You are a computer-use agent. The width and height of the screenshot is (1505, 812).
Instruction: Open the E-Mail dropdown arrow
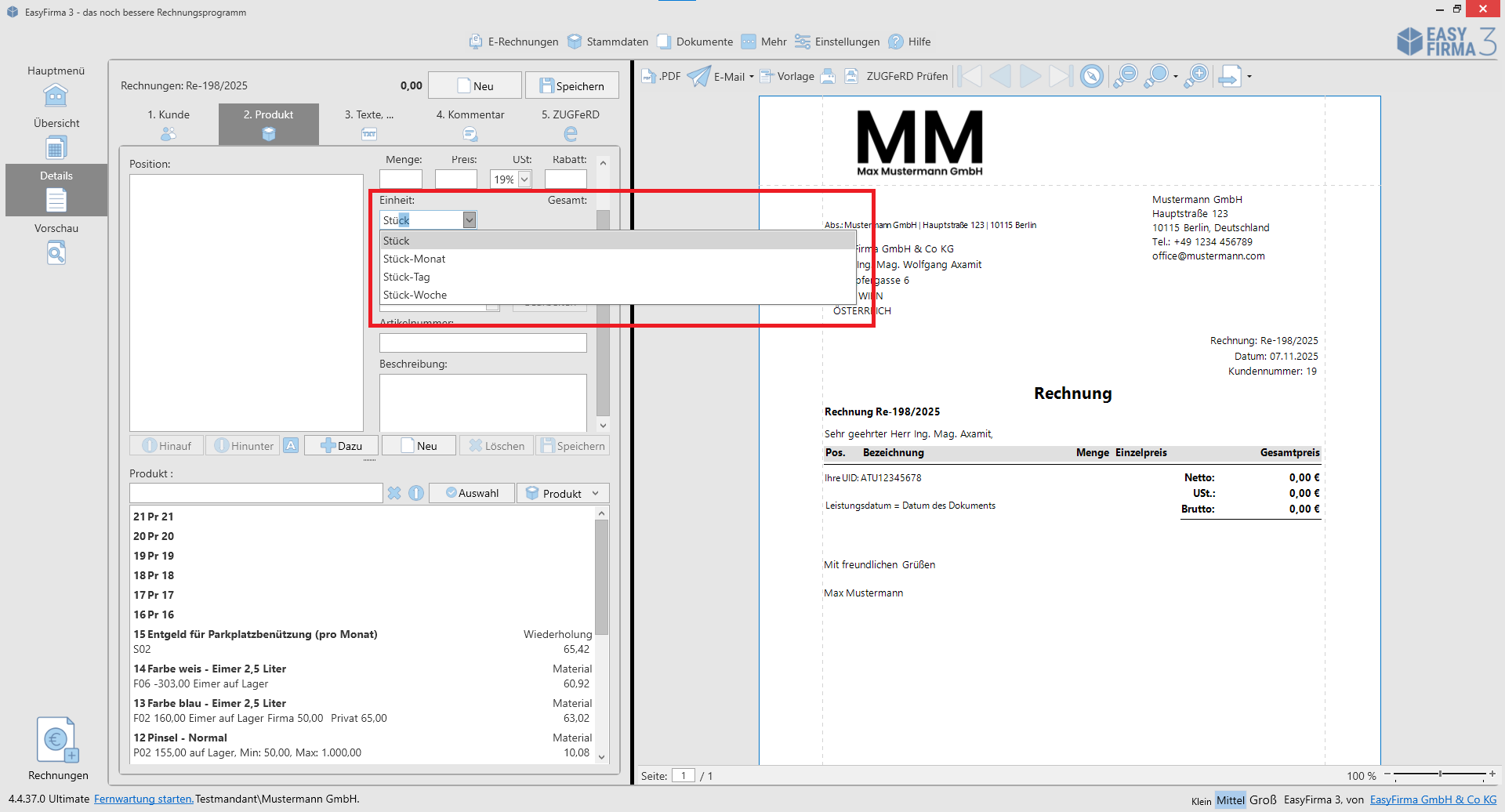[x=752, y=77]
